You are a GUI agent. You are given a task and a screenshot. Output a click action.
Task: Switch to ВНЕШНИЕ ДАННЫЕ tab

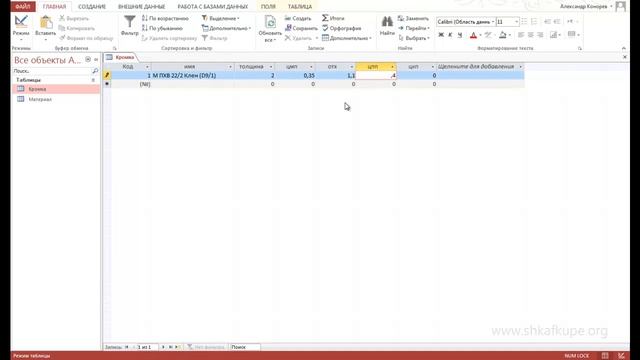pyautogui.click(x=142, y=7)
